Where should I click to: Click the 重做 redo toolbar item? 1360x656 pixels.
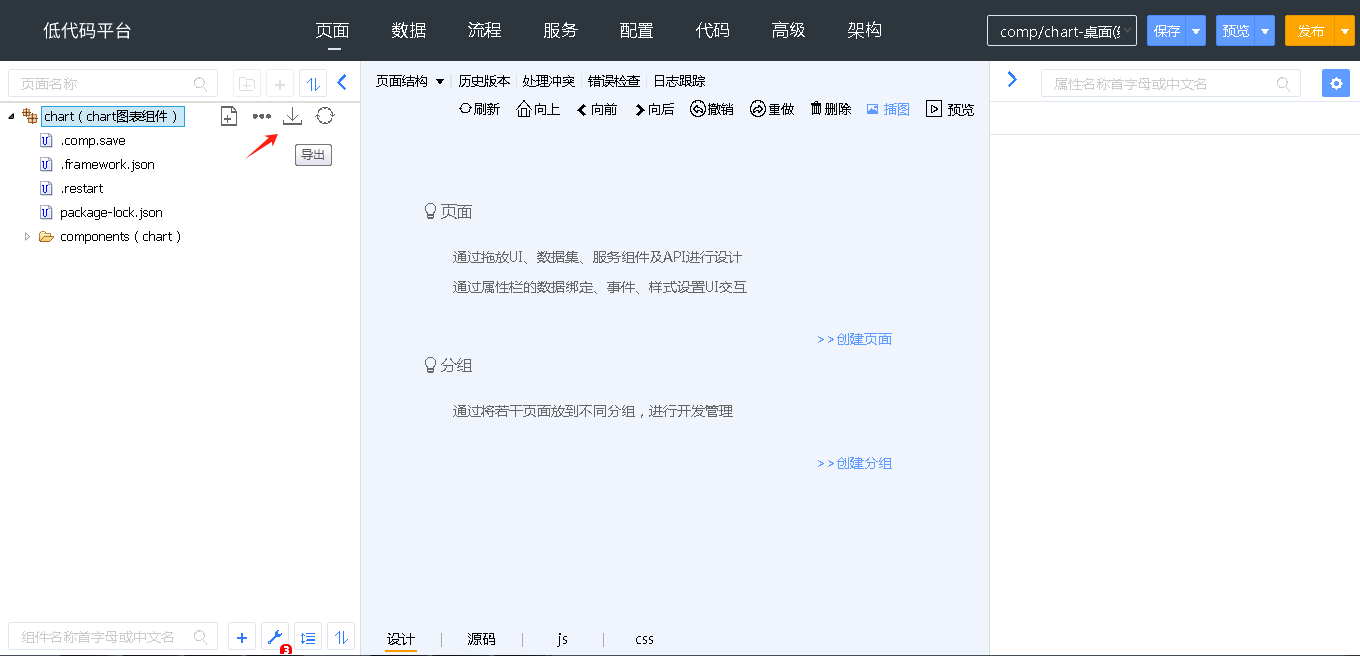coord(772,109)
